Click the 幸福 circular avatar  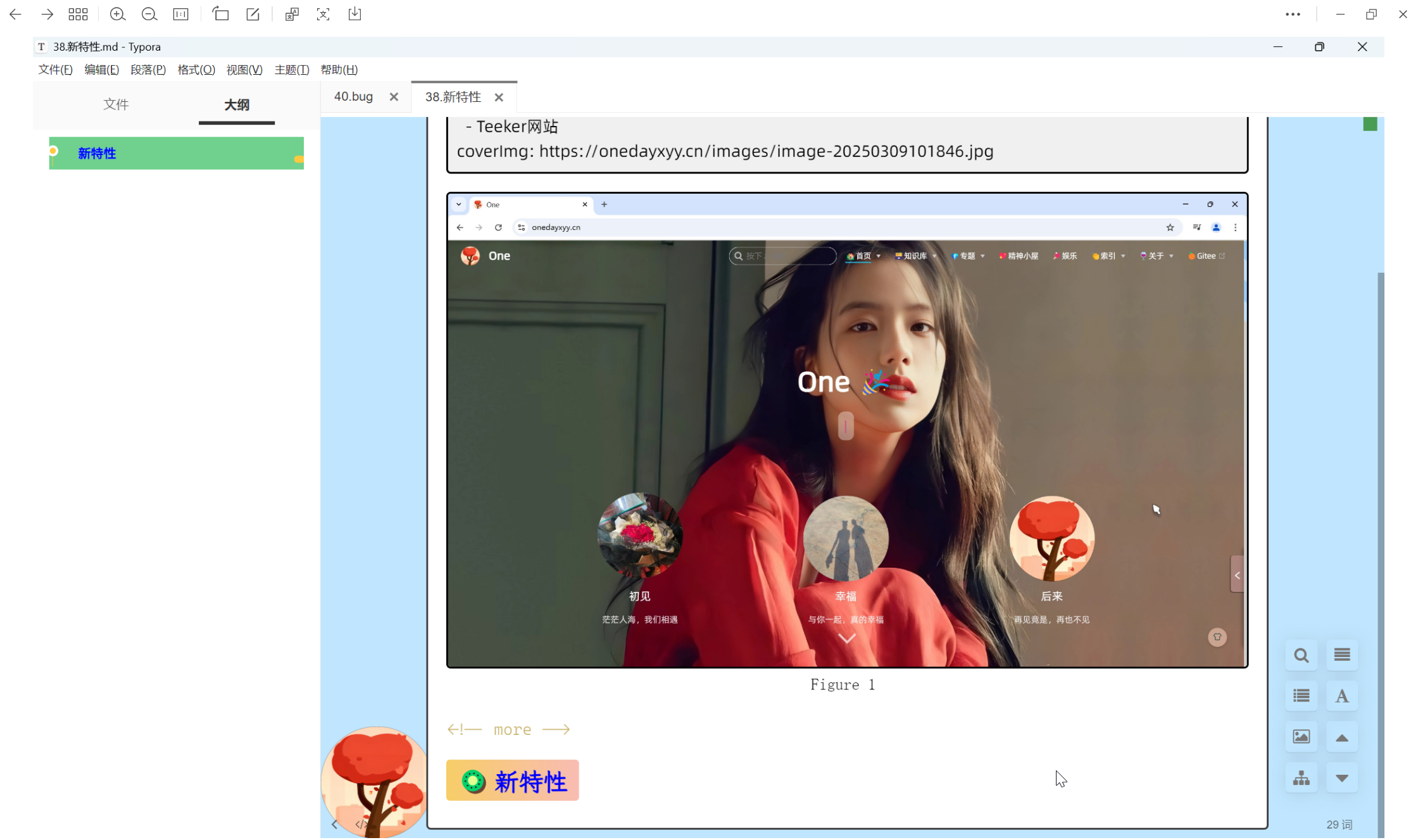point(846,539)
